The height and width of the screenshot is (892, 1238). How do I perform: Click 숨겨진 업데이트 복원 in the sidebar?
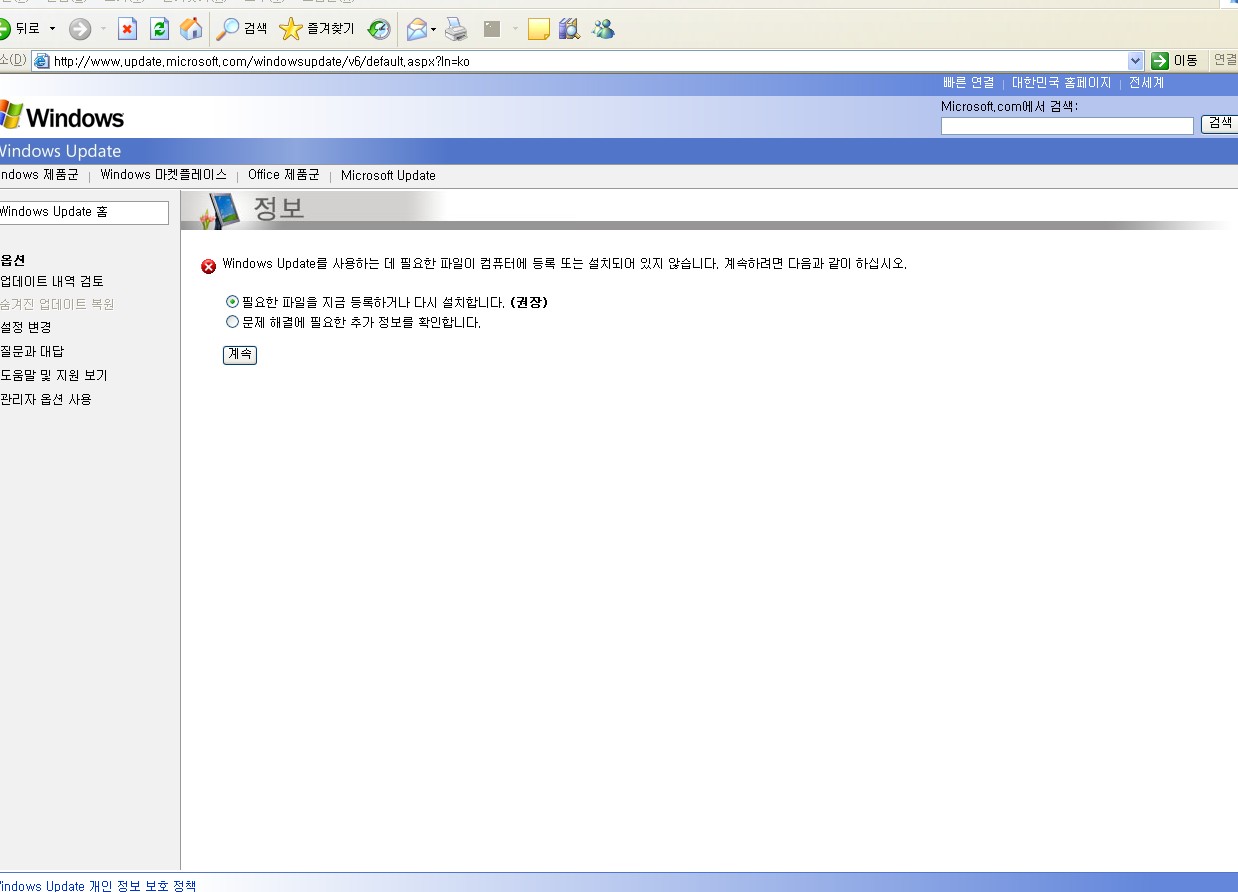(x=57, y=305)
